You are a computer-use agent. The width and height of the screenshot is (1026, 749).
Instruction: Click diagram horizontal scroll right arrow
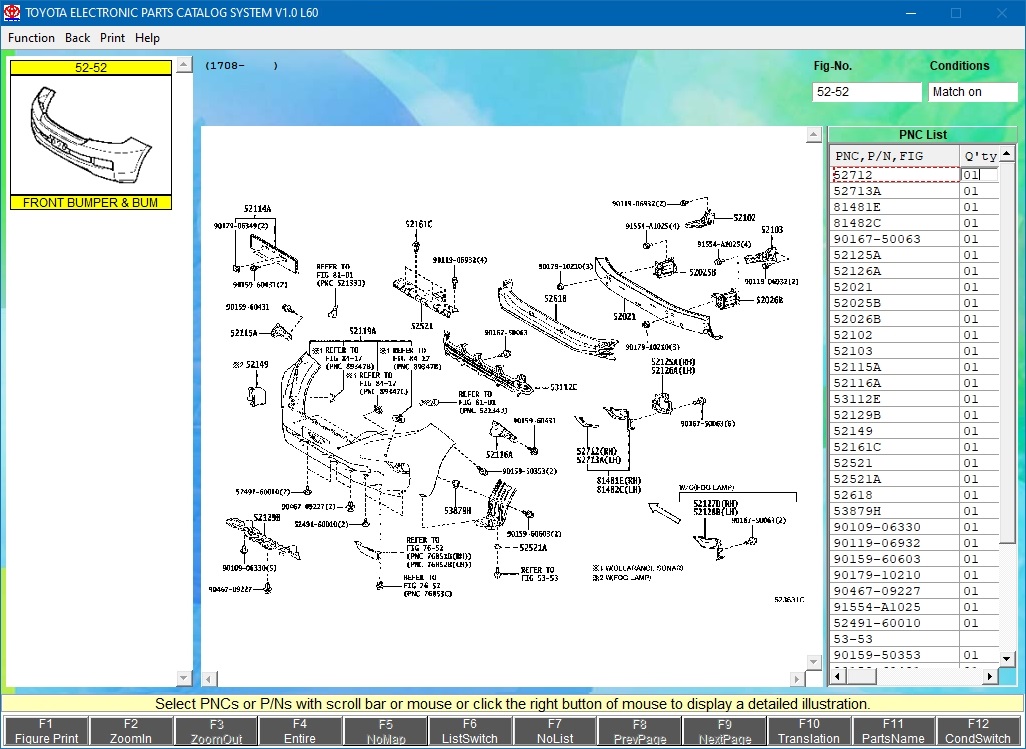pyautogui.click(x=797, y=679)
